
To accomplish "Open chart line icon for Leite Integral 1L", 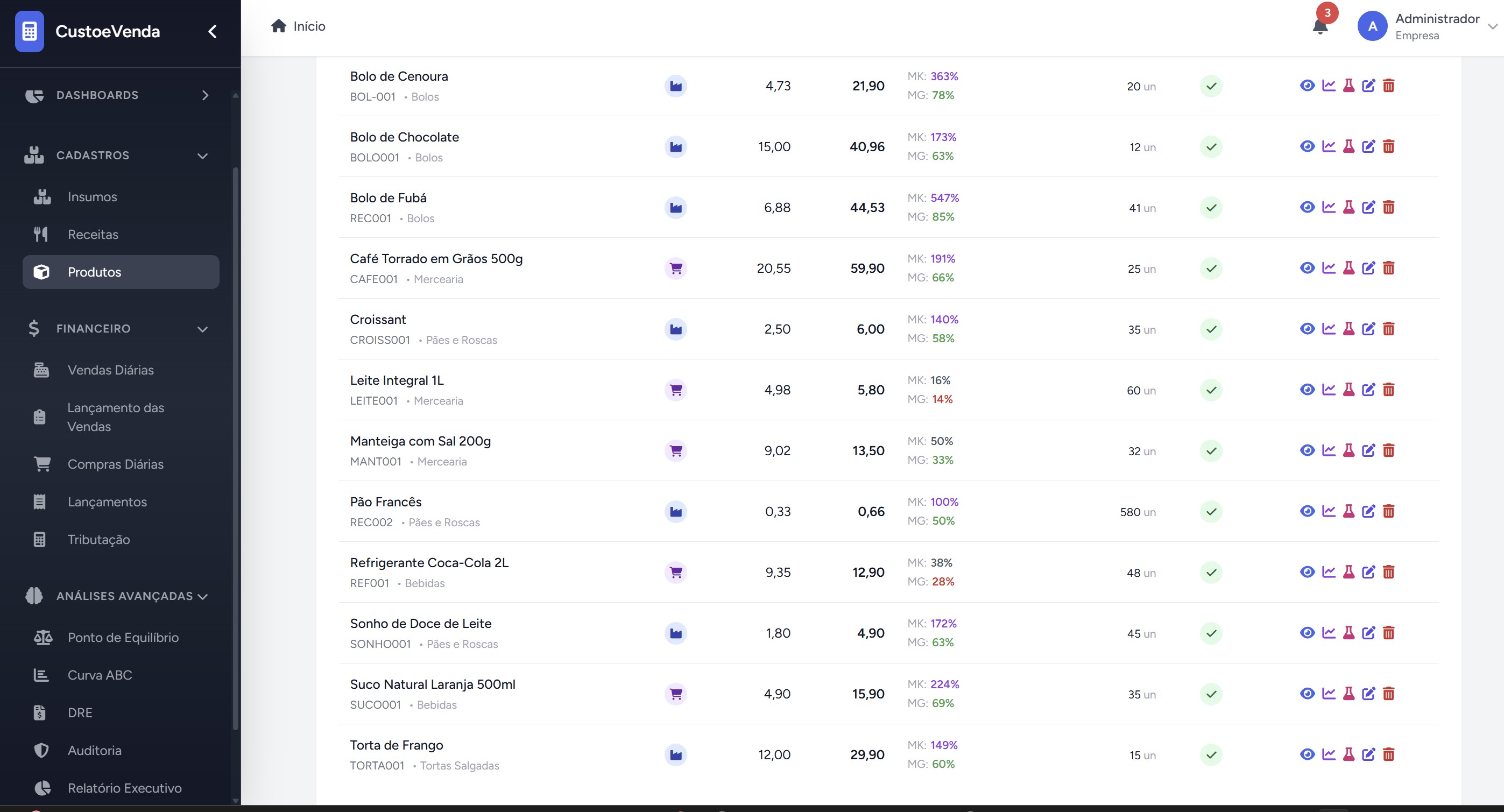I will coord(1328,390).
